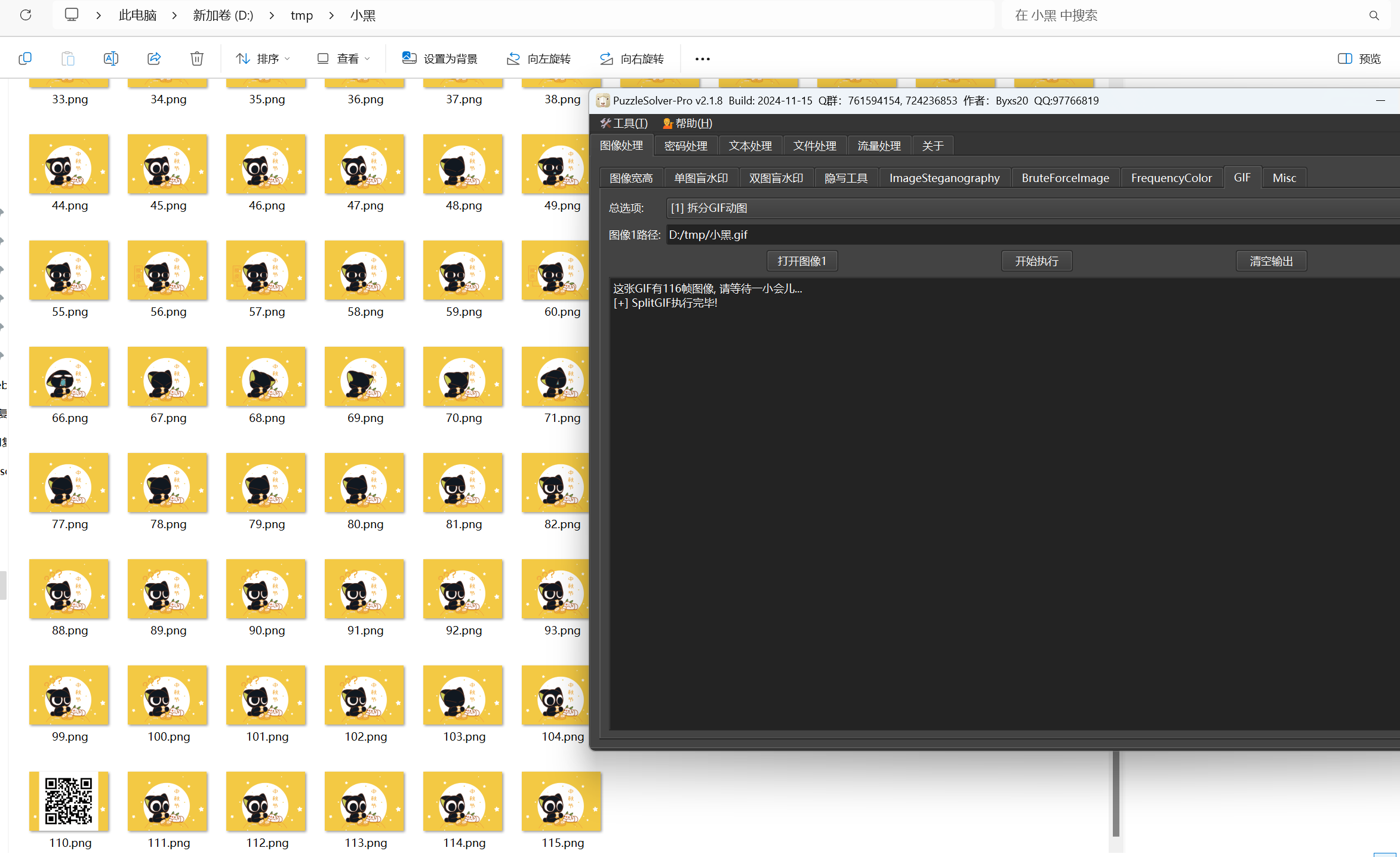Click the 开始执行 button
Screen dimensions: 1400x857
click(x=1036, y=261)
